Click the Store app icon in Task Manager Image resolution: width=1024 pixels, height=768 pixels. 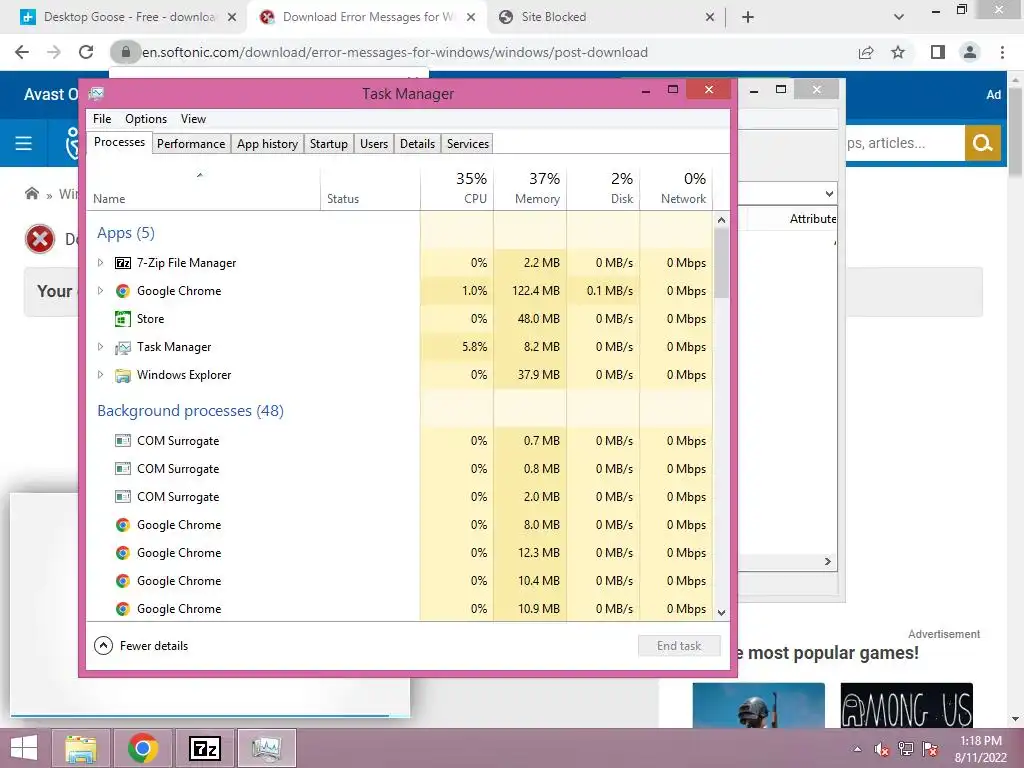point(123,319)
